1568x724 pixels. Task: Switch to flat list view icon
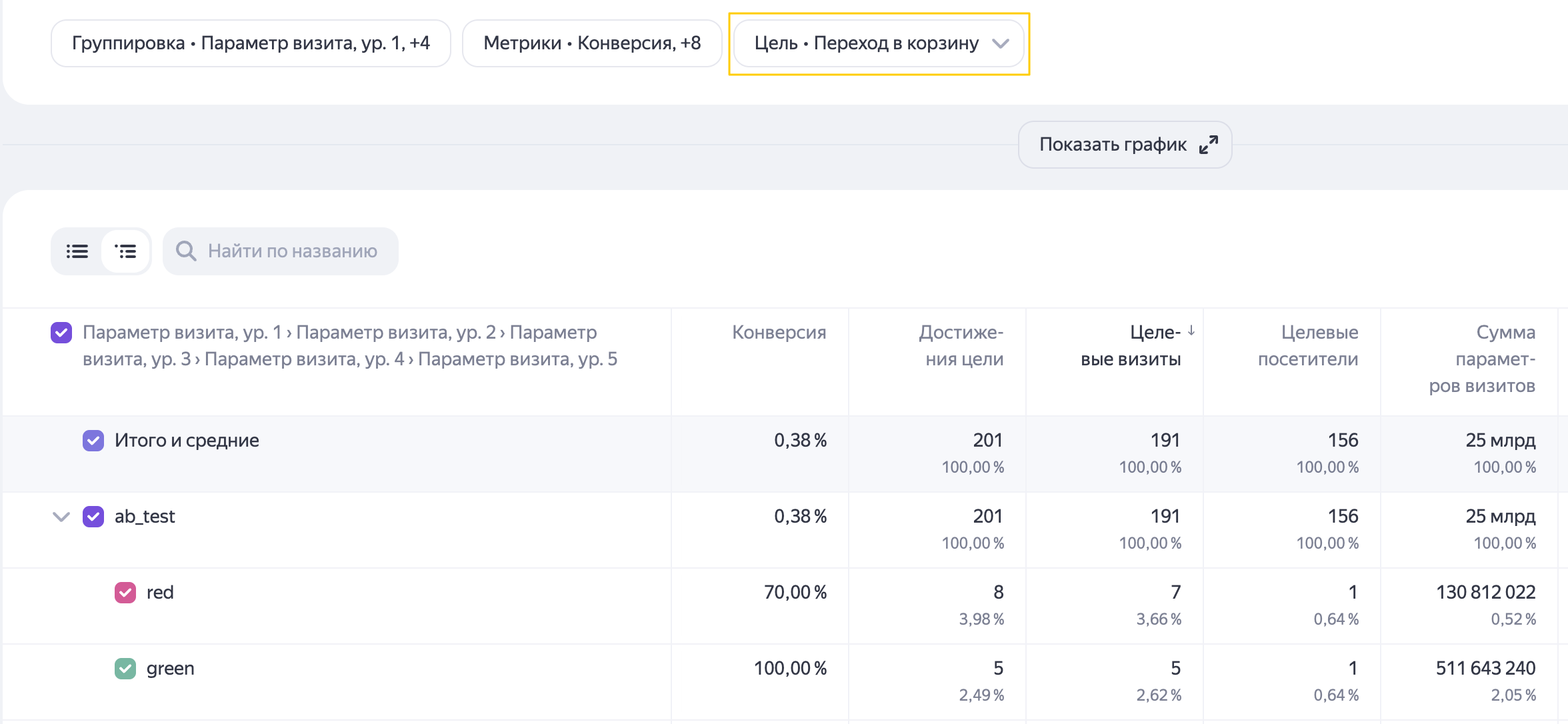77,251
